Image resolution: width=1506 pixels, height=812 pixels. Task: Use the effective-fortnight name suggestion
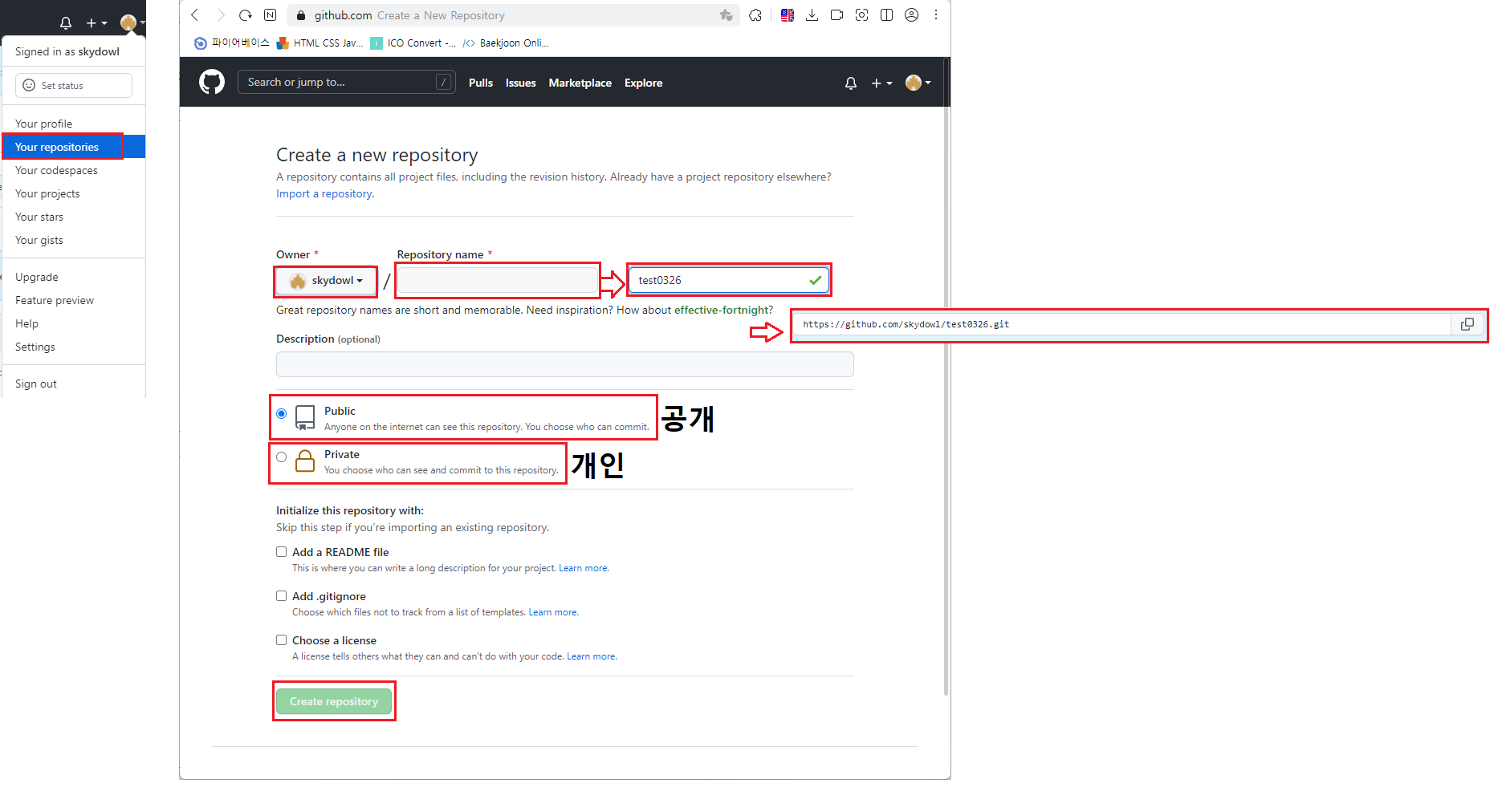722,310
